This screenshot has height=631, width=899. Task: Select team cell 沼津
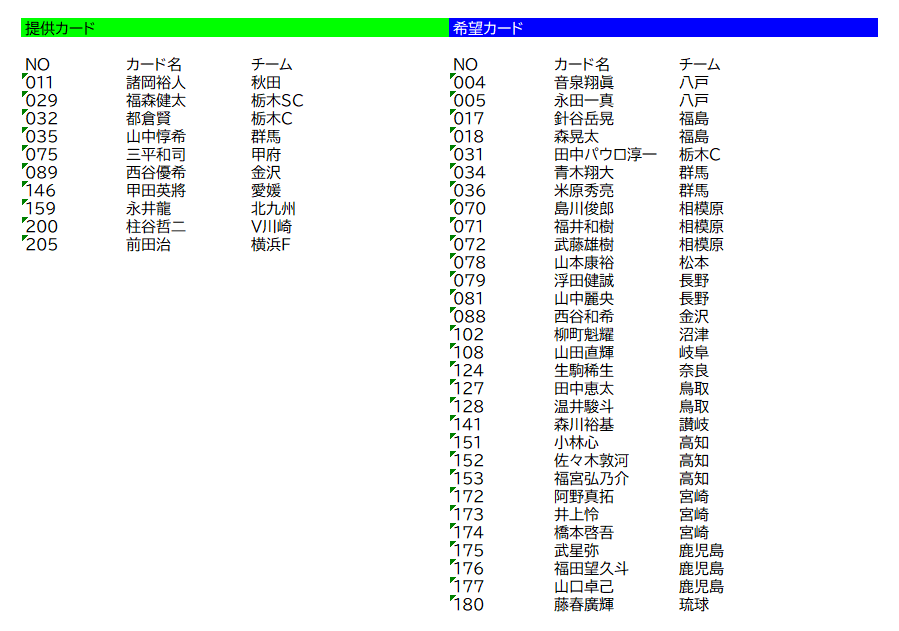coord(694,335)
